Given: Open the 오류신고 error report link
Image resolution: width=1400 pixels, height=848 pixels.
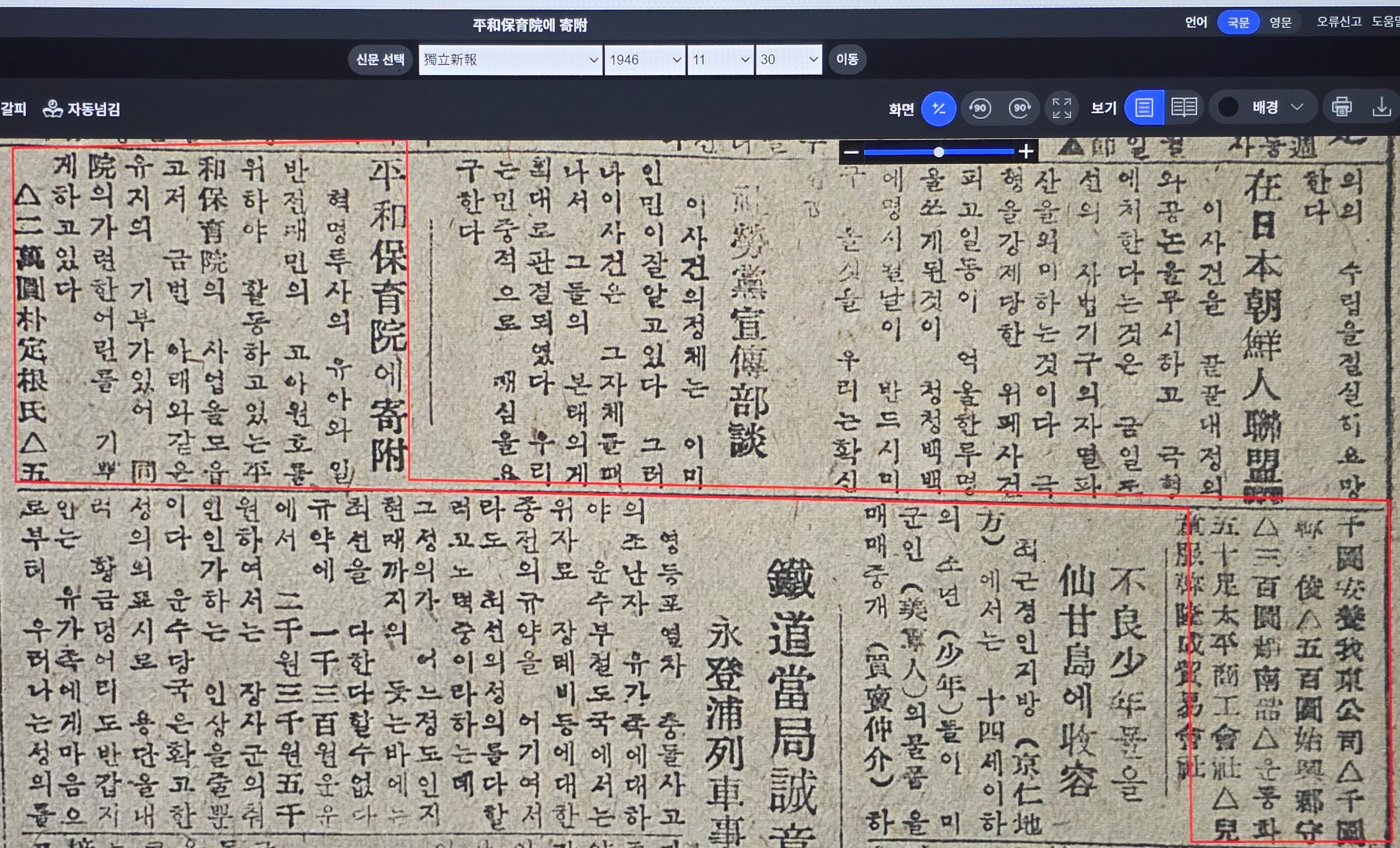Looking at the screenshot, I should (x=1339, y=22).
